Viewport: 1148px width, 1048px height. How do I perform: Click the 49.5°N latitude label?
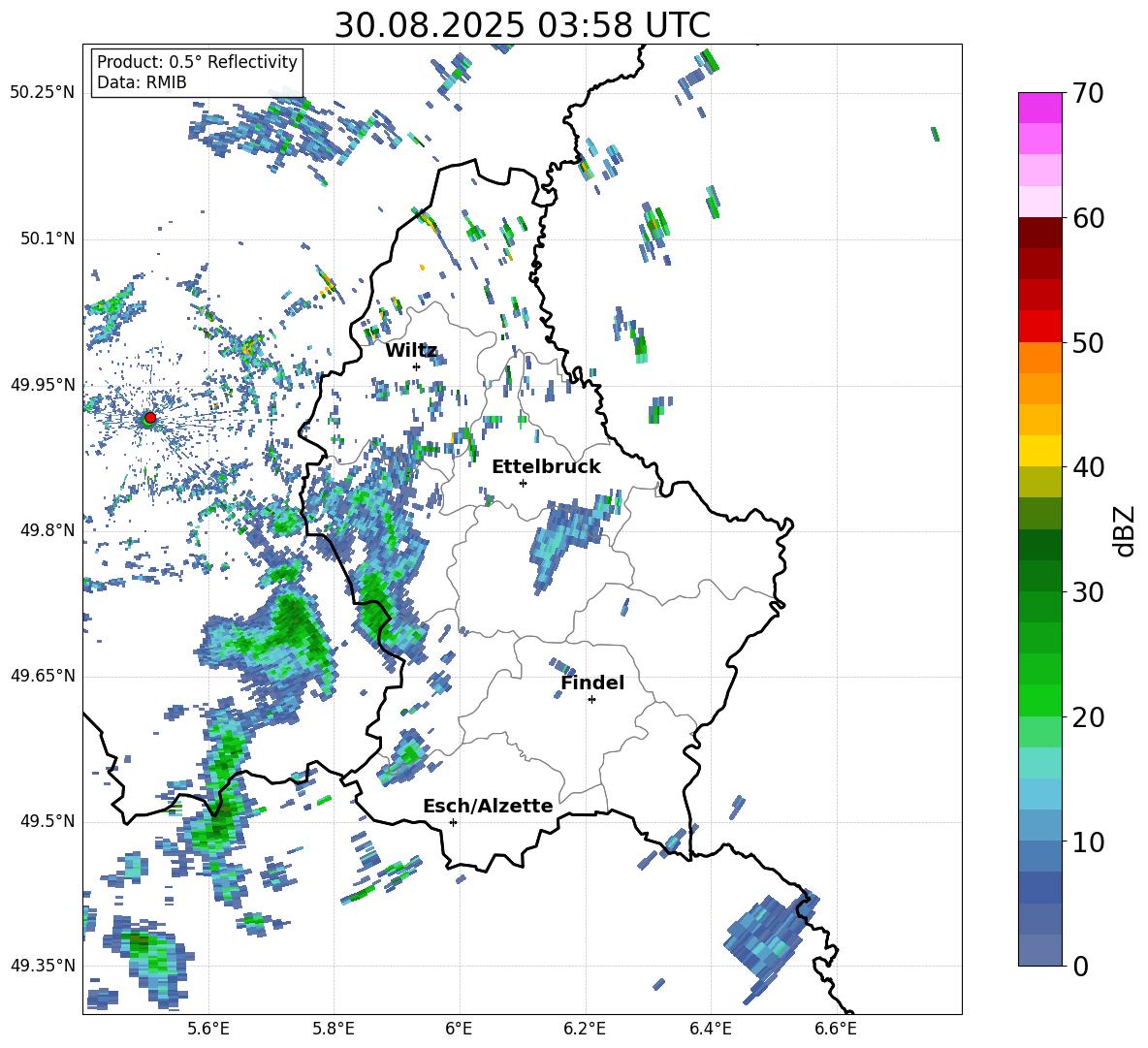[x=47, y=821]
